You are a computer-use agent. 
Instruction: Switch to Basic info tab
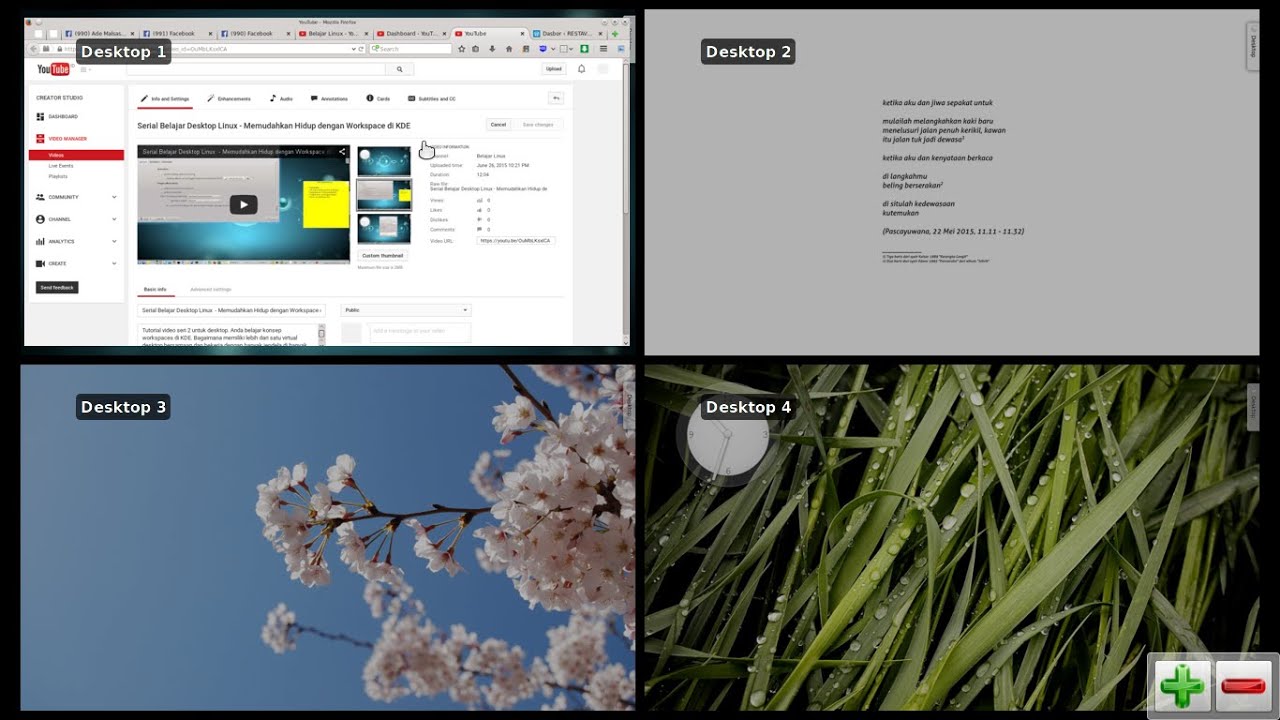155,289
